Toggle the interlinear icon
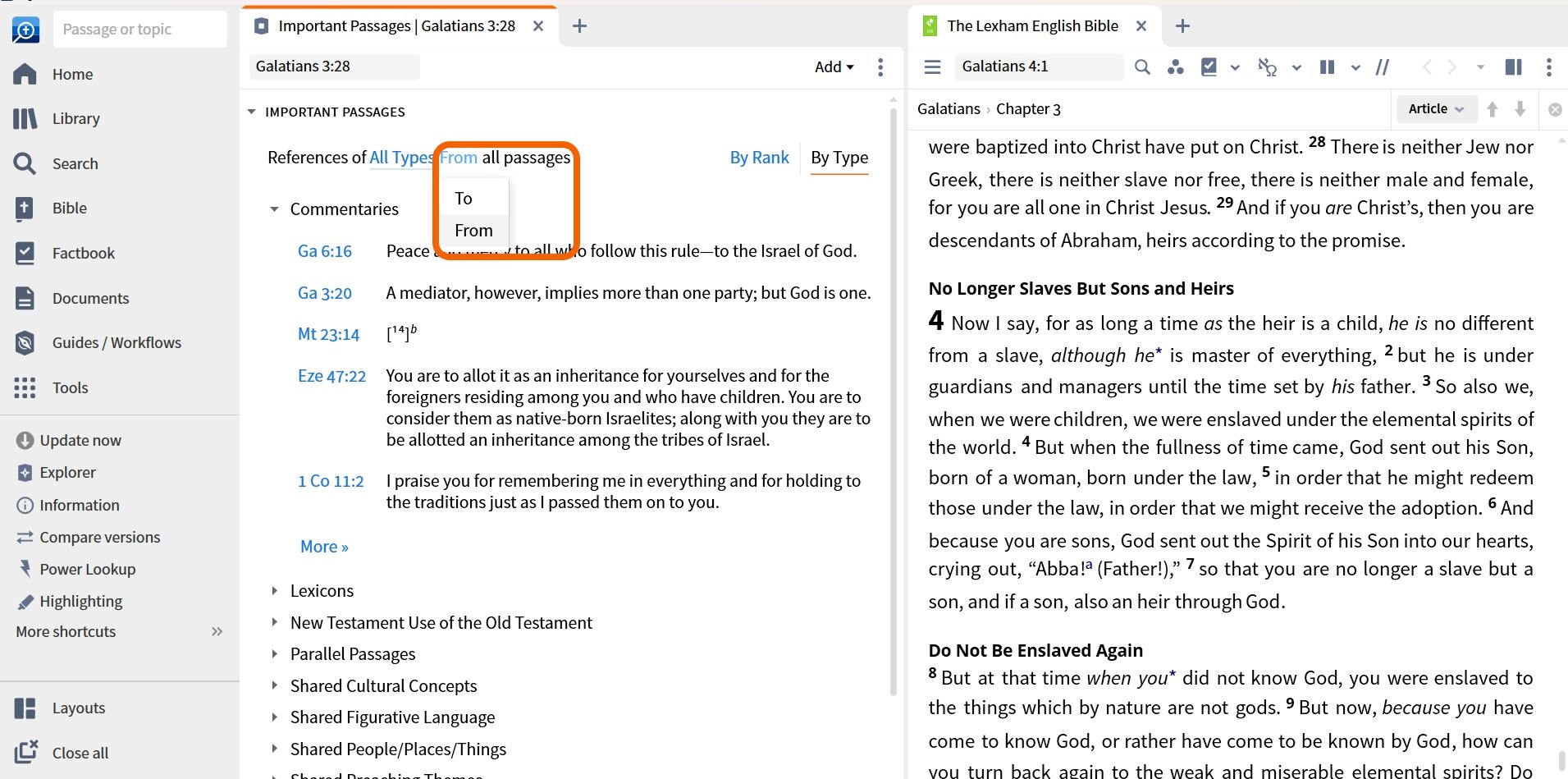Viewport: 1568px width, 779px height. 1268,66
